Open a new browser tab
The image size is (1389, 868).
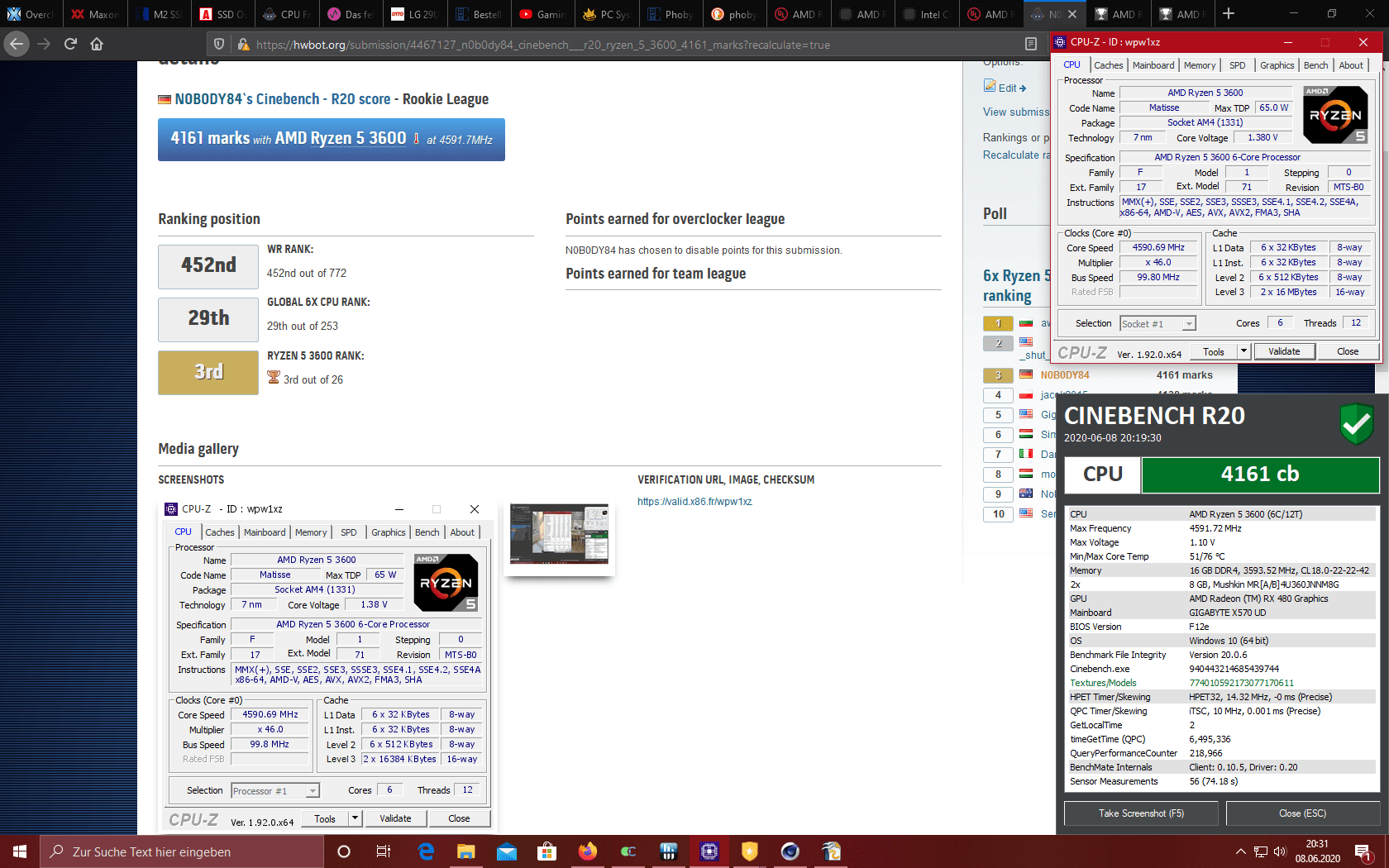tap(1229, 13)
